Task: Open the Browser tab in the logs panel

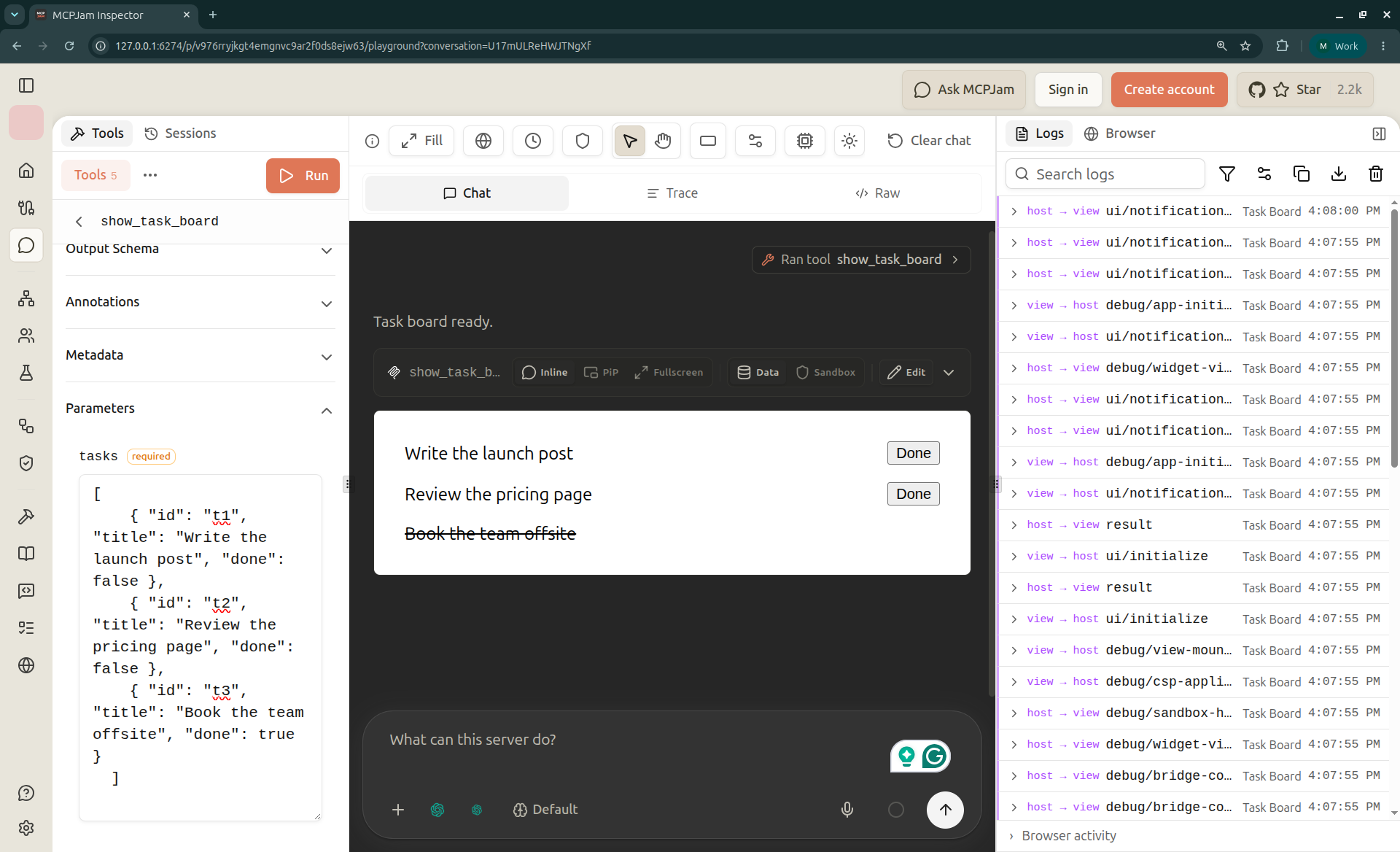Action: [1120, 133]
